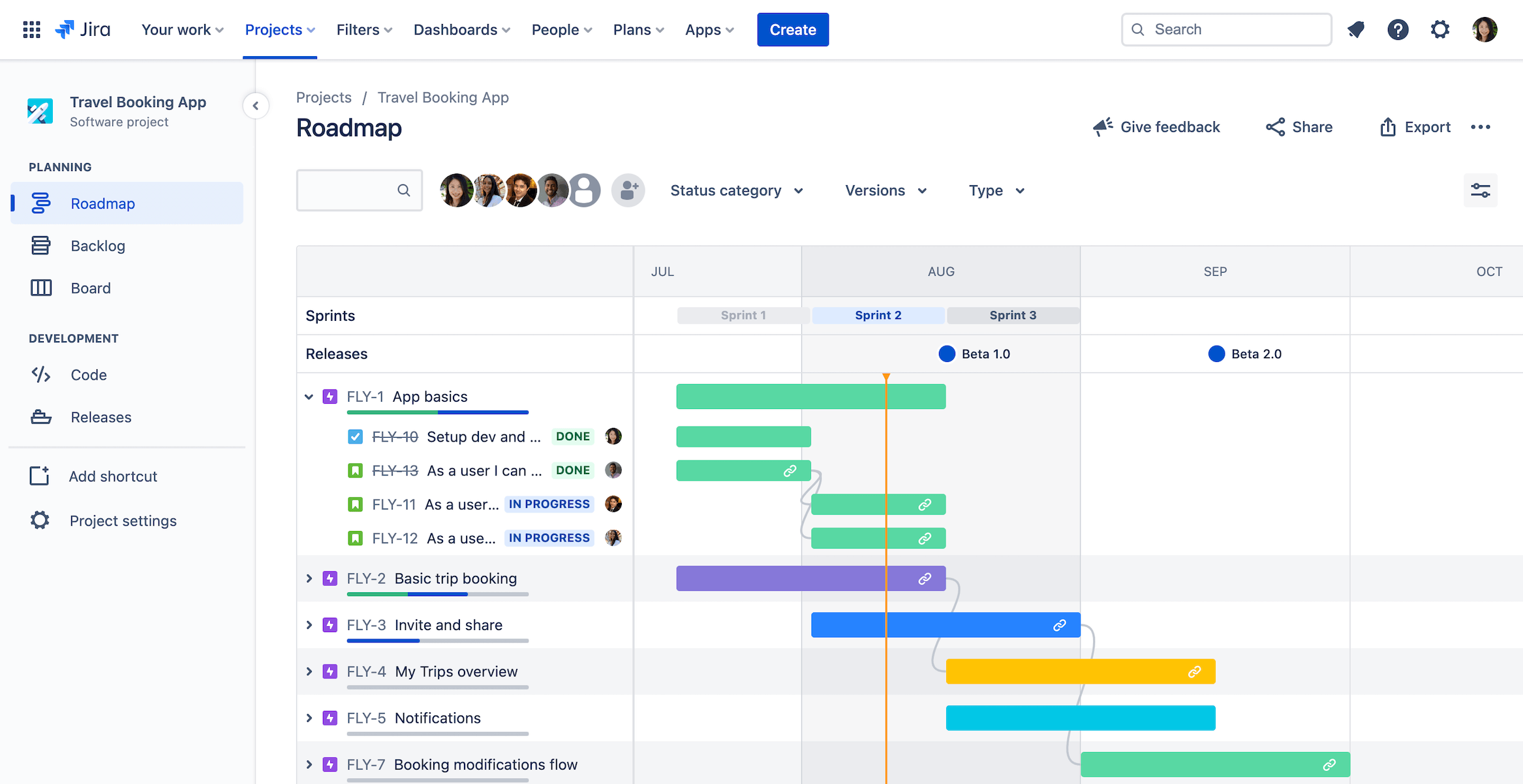Open the Filters menu item

click(x=362, y=29)
